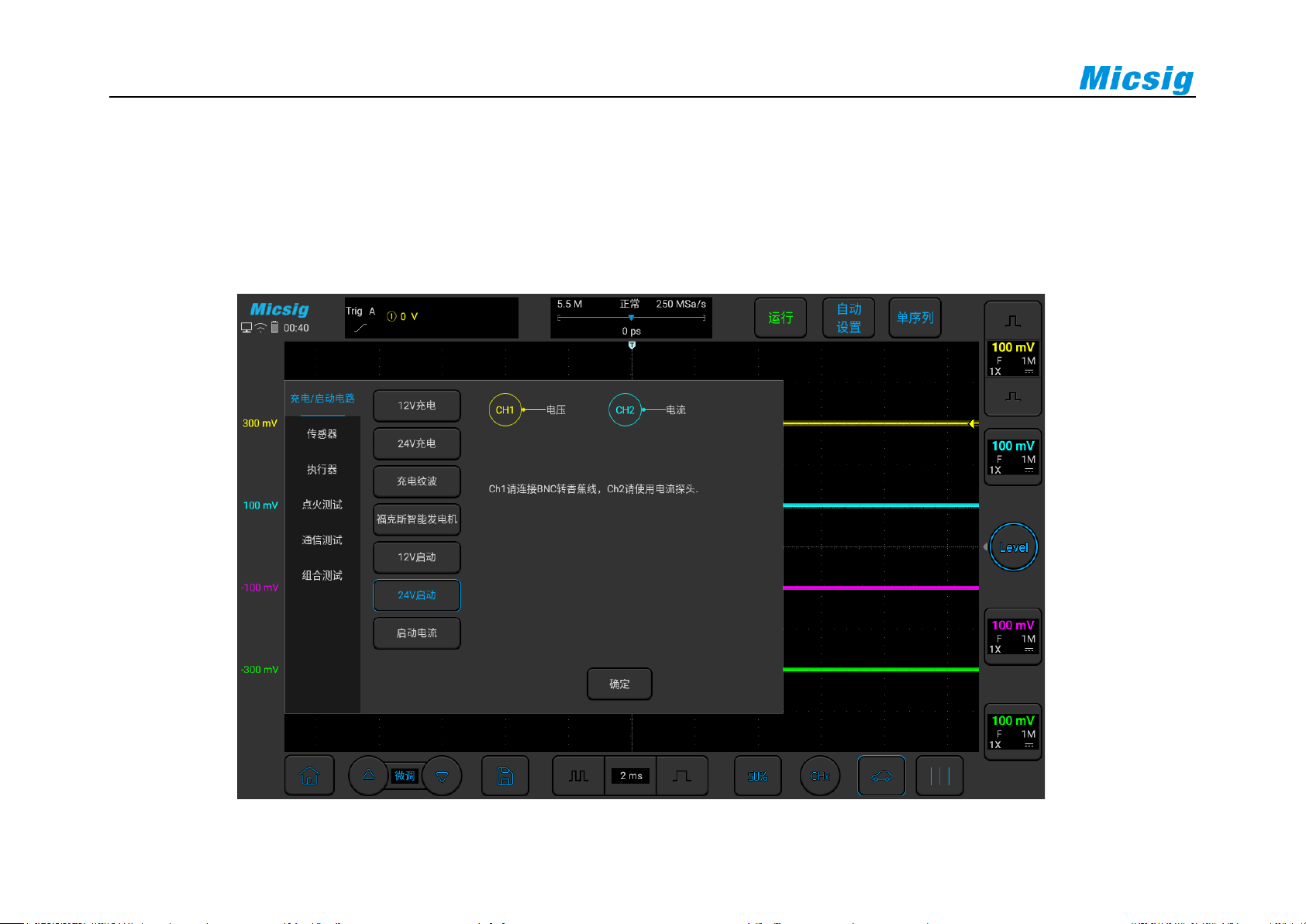
Task: Save the waveform with the floppy disk icon
Action: pyautogui.click(x=505, y=776)
